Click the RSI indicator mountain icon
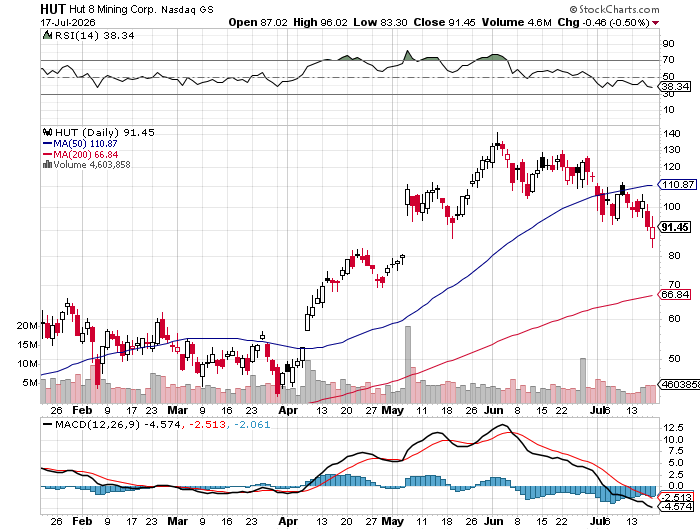Screen dimensions: 700x530 pyautogui.click(x=47, y=35)
